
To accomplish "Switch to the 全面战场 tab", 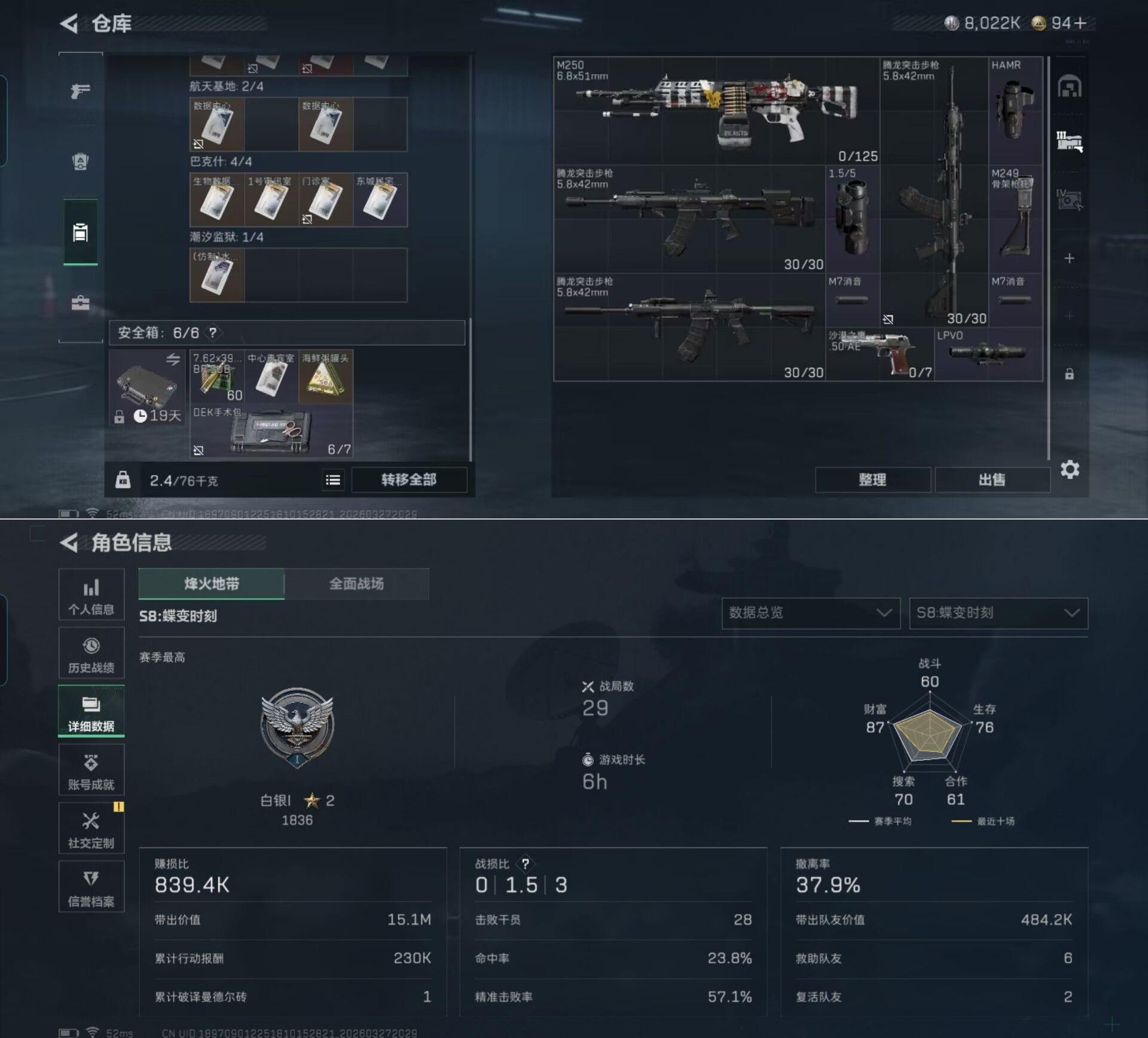I will [x=356, y=584].
